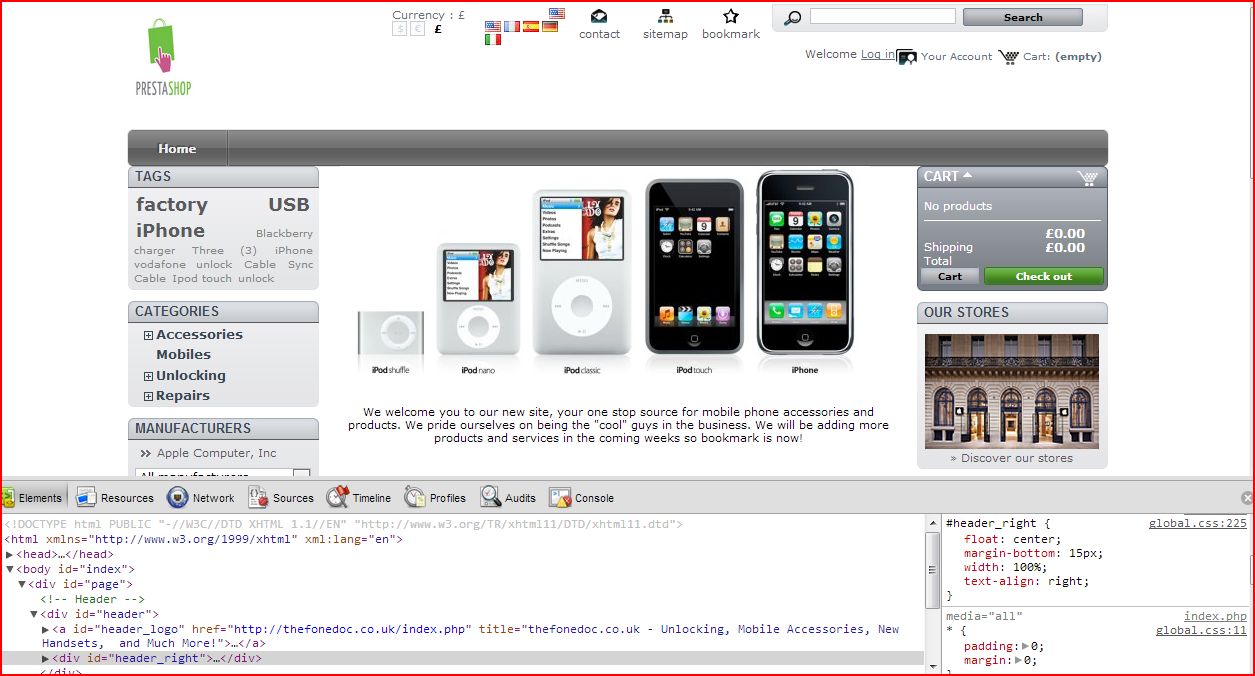Image resolution: width=1255 pixels, height=676 pixels.
Task: Click the float: center declaration
Action: pyautogui.click(x=1012, y=539)
